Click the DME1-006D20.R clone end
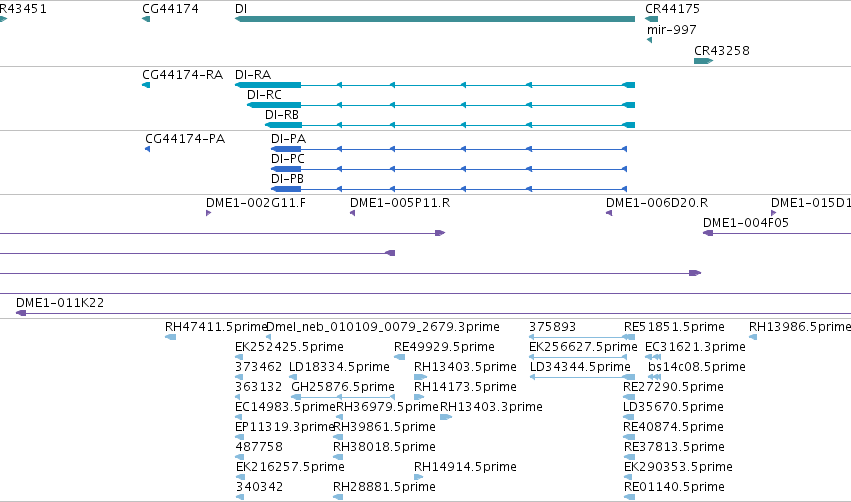The height and width of the screenshot is (502, 851). click(x=609, y=213)
